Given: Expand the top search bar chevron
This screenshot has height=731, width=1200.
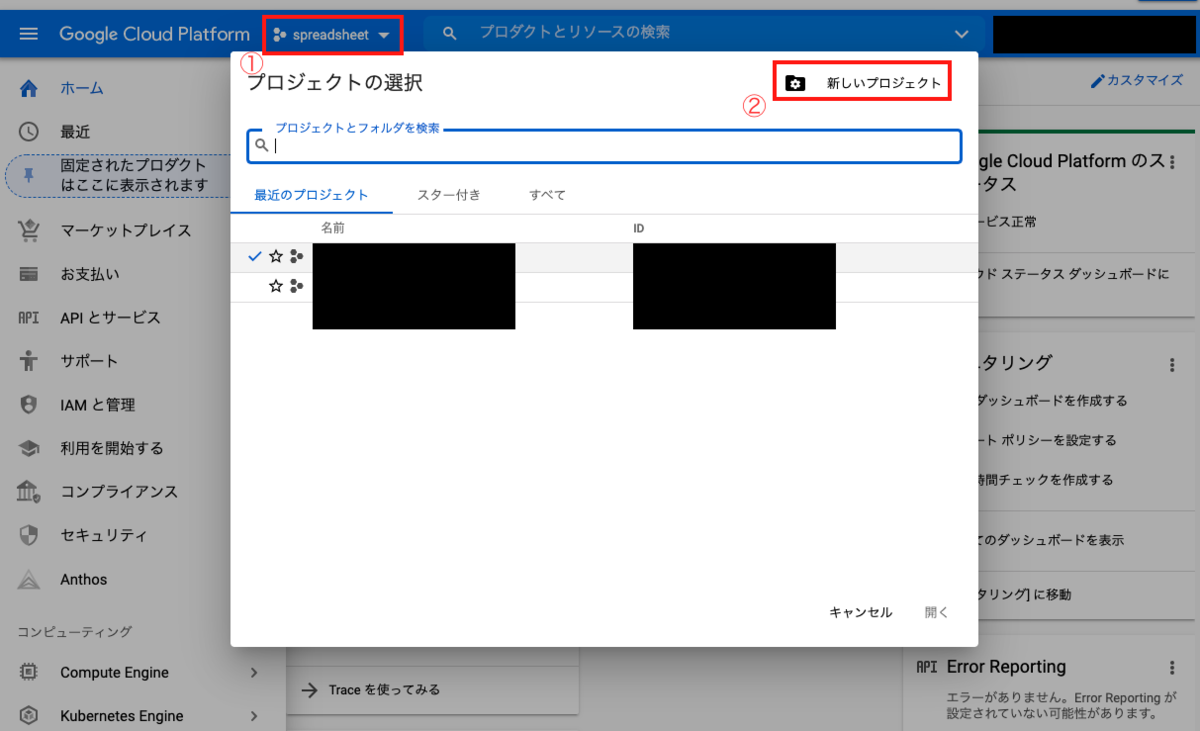Looking at the screenshot, I should click(962, 34).
